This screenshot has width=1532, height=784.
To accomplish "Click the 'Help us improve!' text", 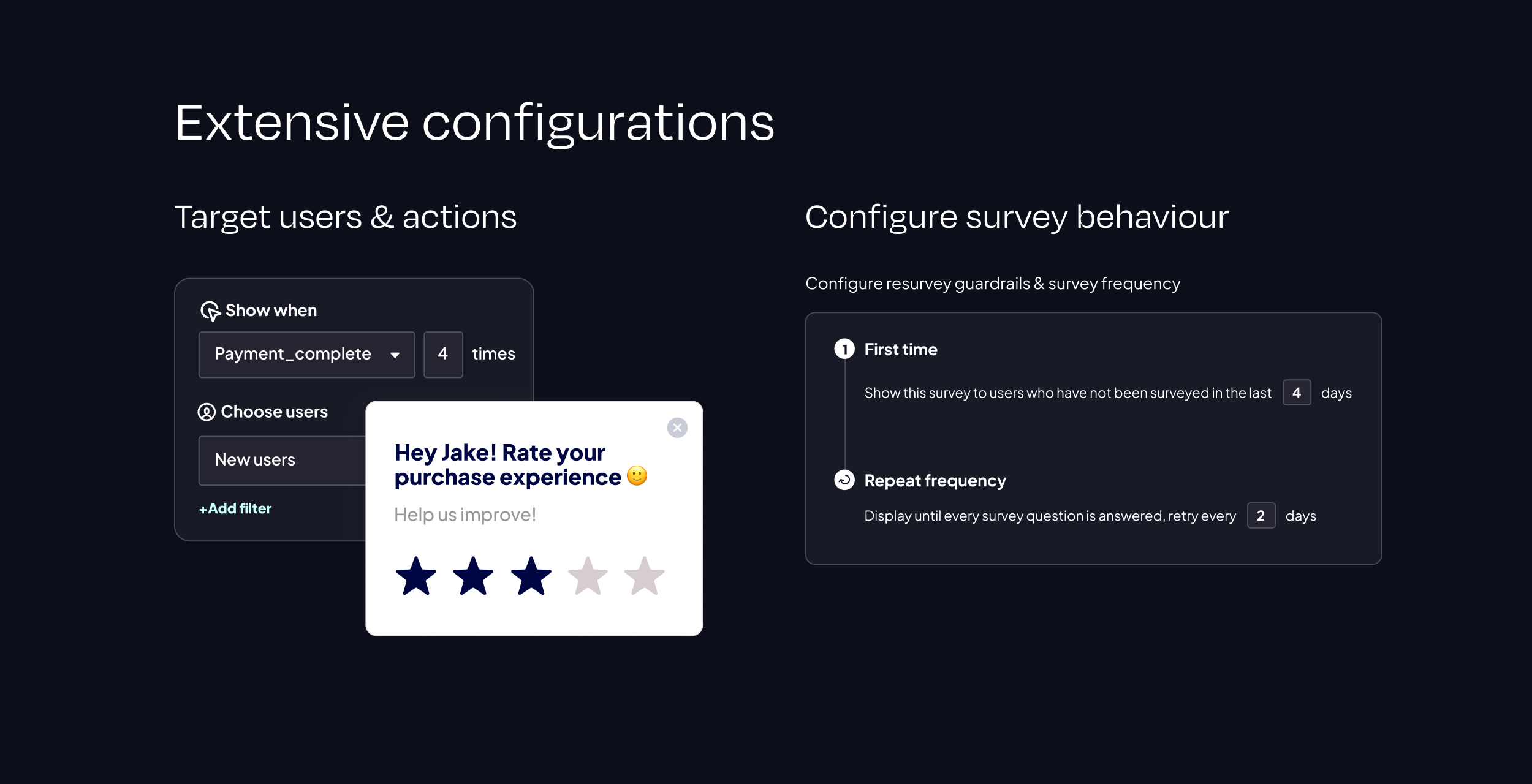I will click(x=465, y=514).
